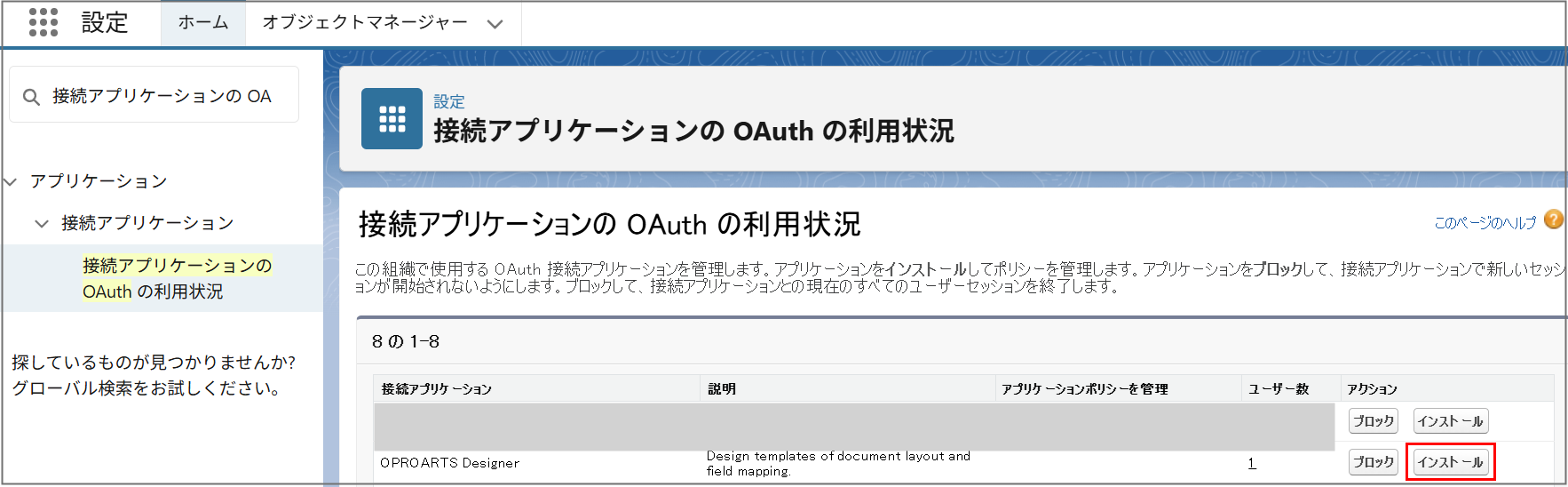1568x487 pixels.
Task: Open the user count link for OPROARTS Designer
Action: [1252, 463]
